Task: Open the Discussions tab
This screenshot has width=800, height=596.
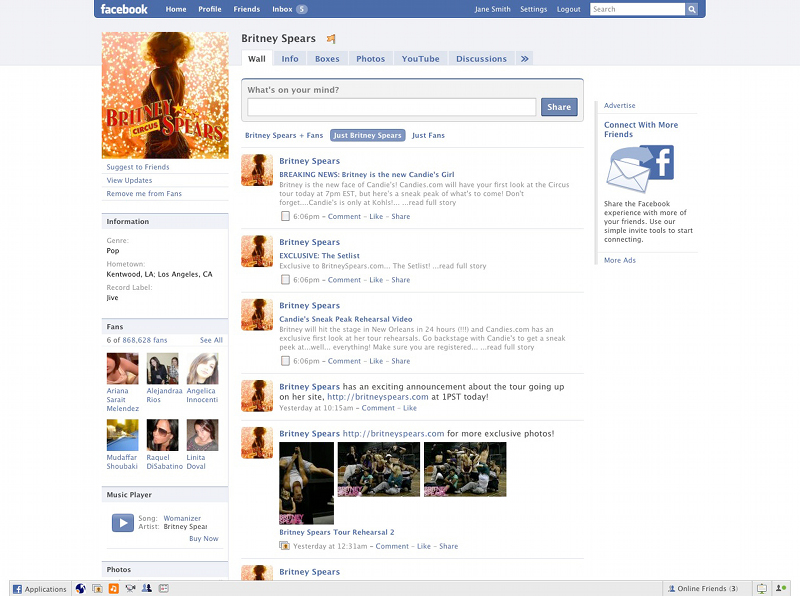Action: (481, 59)
